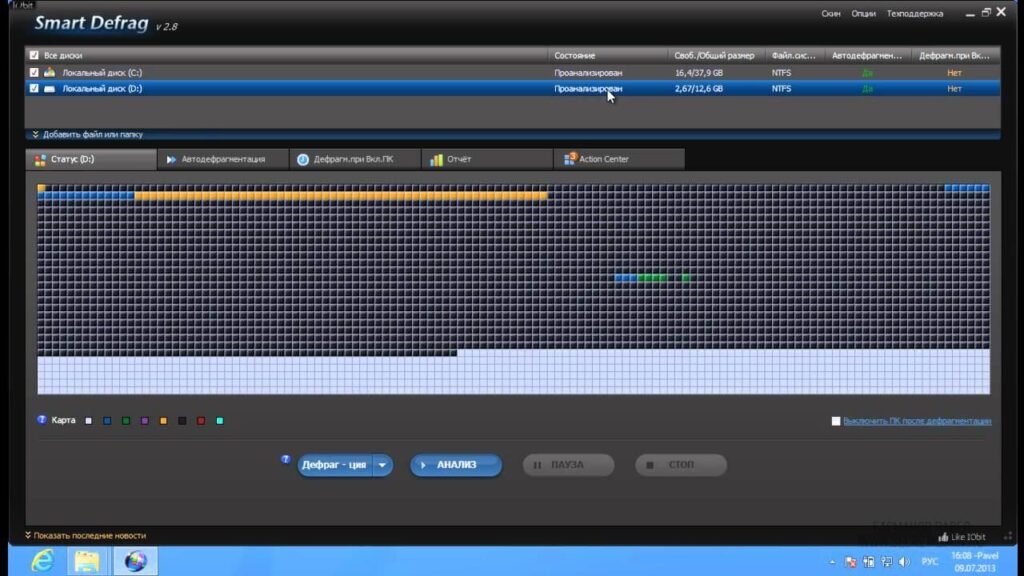Expand Показать последние новости
The image size is (1024, 576).
tap(86, 536)
